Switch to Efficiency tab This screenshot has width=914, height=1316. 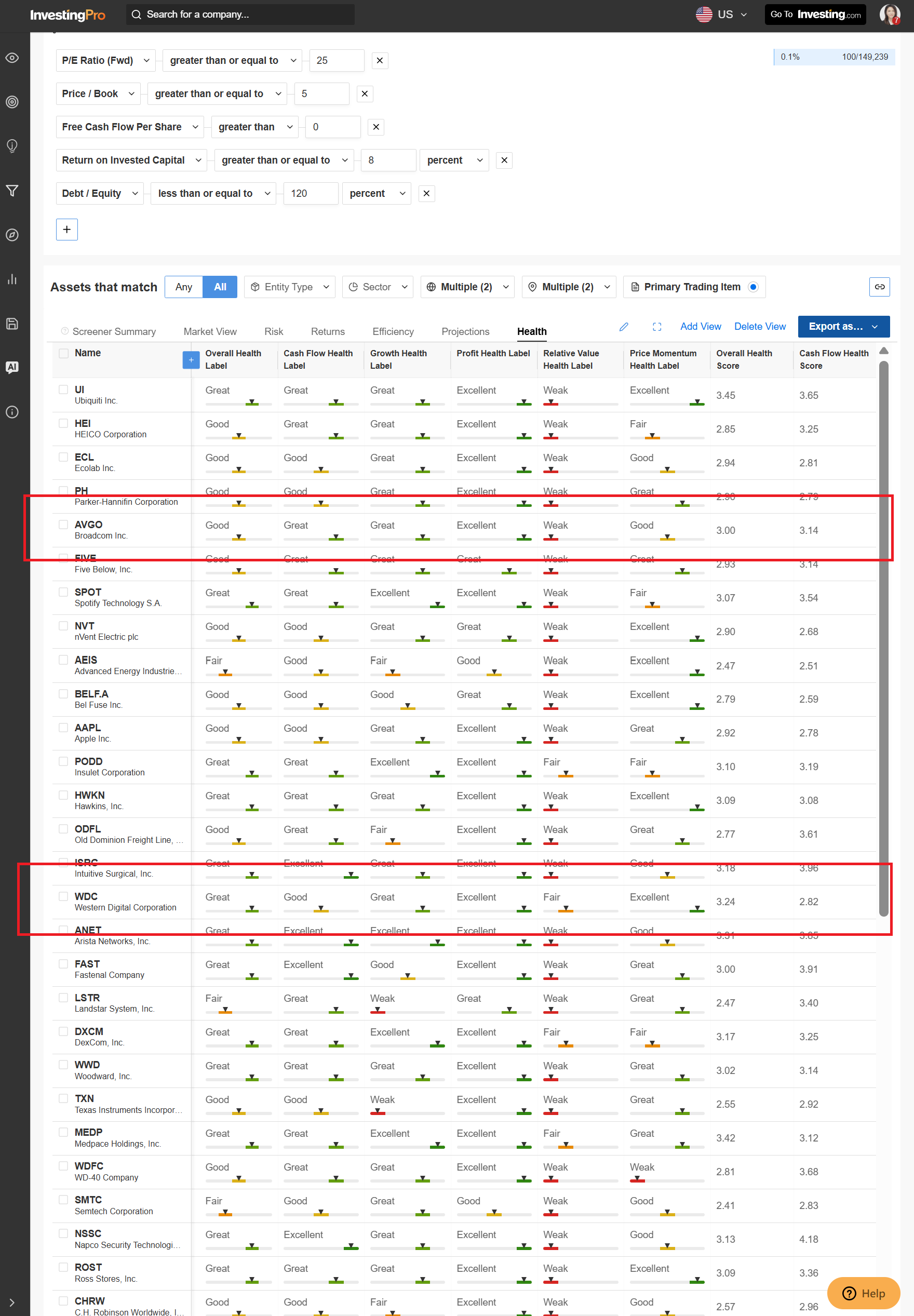click(x=393, y=331)
